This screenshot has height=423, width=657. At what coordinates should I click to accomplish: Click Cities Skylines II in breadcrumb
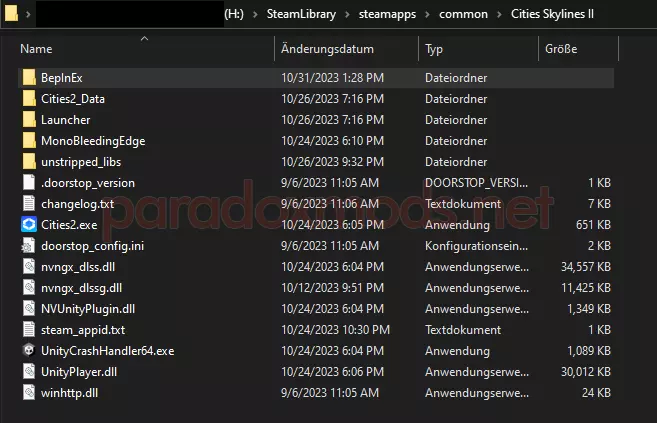(552, 14)
